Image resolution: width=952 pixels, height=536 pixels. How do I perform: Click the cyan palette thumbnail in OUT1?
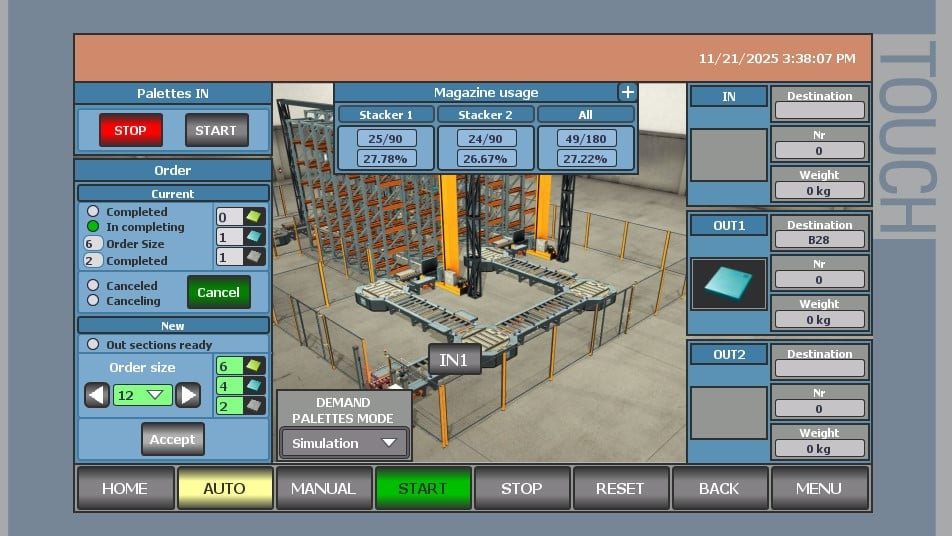[x=729, y=283]
